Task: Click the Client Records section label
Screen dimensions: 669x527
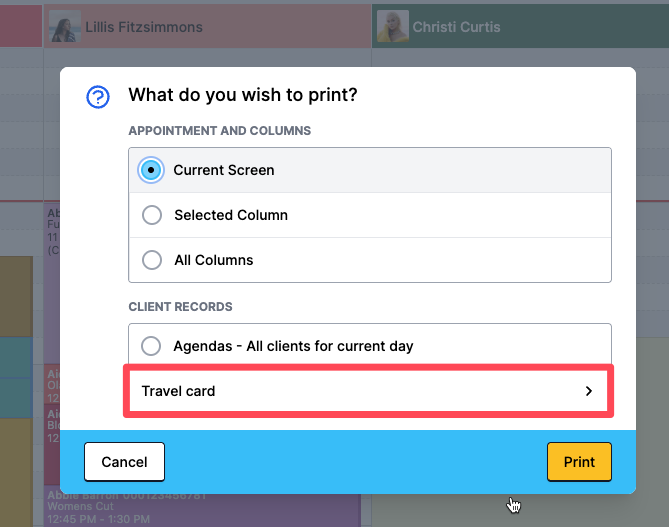Action: pos(180,306)
